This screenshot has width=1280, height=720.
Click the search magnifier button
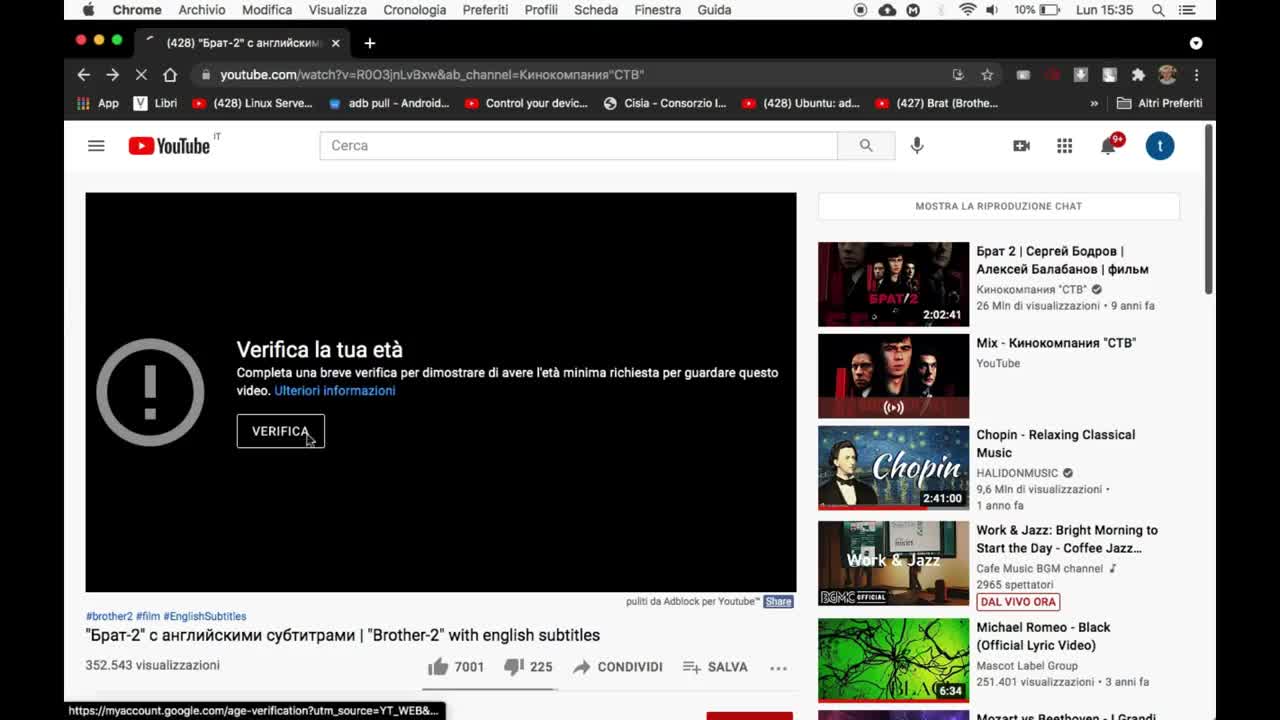(x=866, y=146)
